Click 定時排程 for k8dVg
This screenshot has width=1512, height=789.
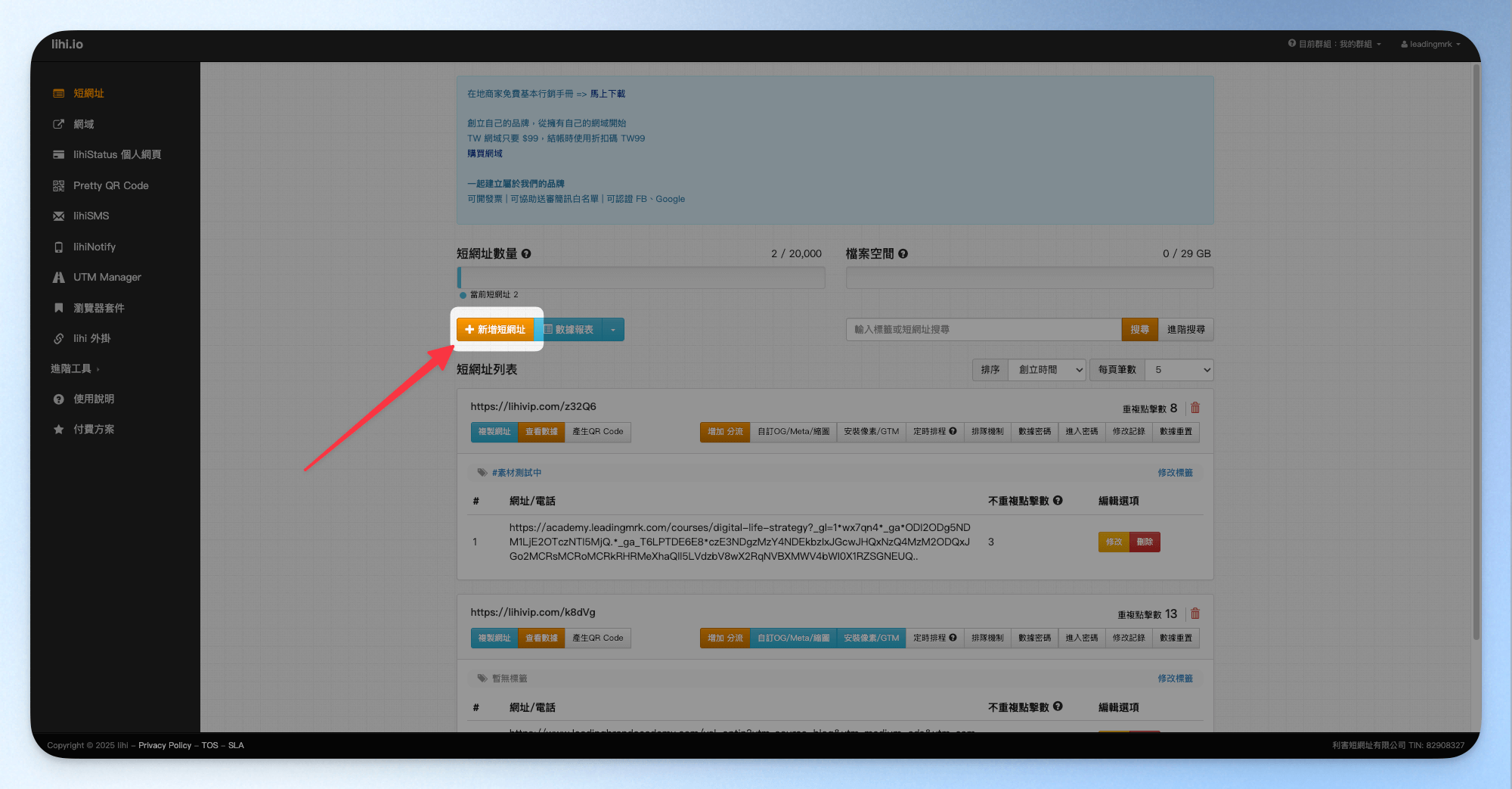pyautogui.click(x=934, y=638)
